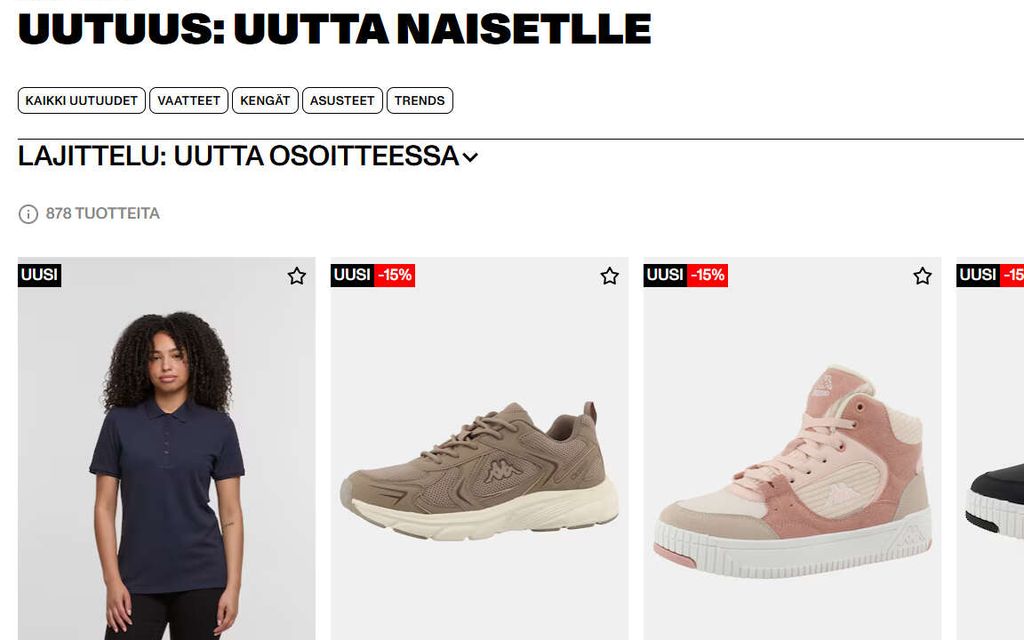Click the 878 tuotteita product count text
Screen dimensions: 1024x640
103,214
